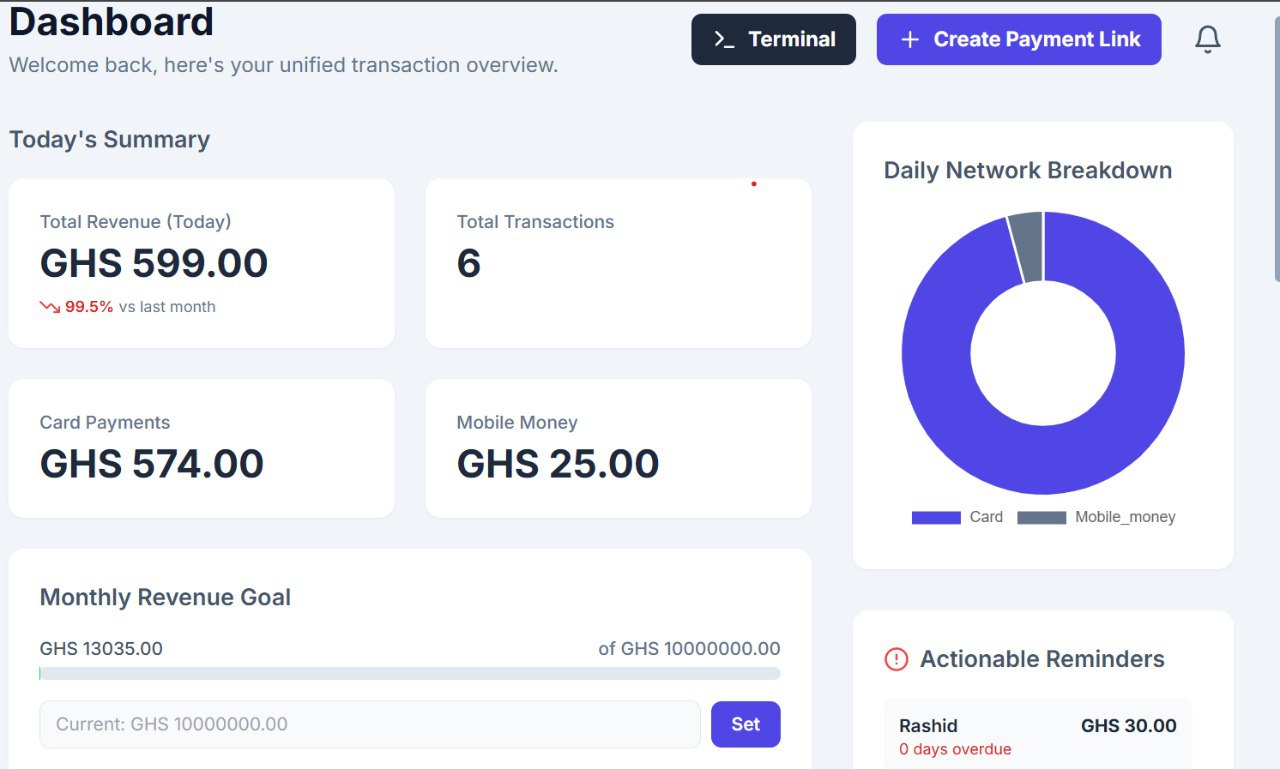Click the Mobile Money GHS 25.00 card

point(618,448)
